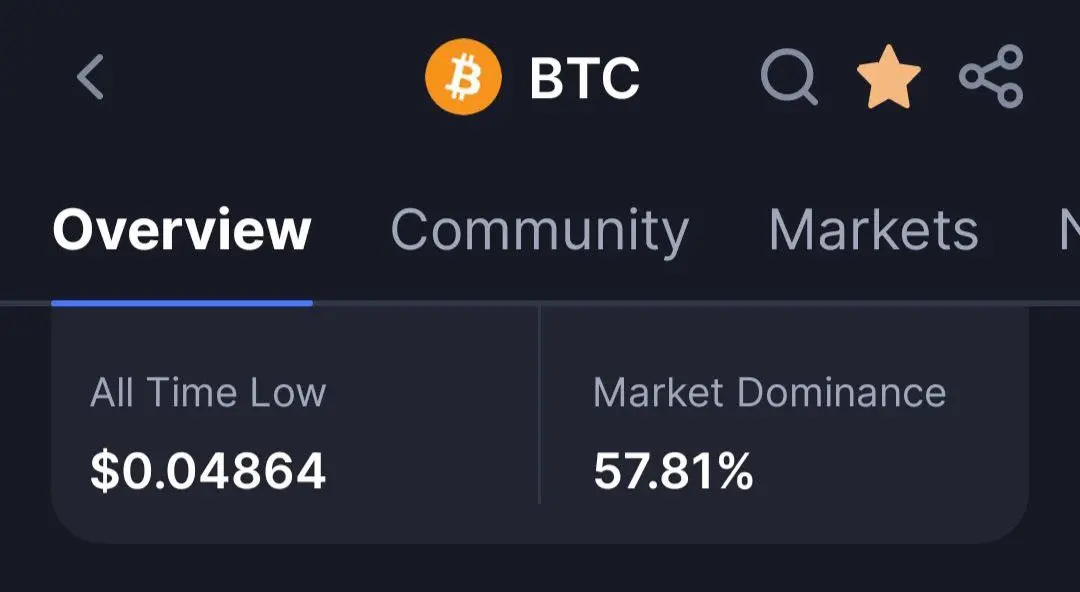Switch to the Markets tab
1080x592 pixels.
point(873,229)
